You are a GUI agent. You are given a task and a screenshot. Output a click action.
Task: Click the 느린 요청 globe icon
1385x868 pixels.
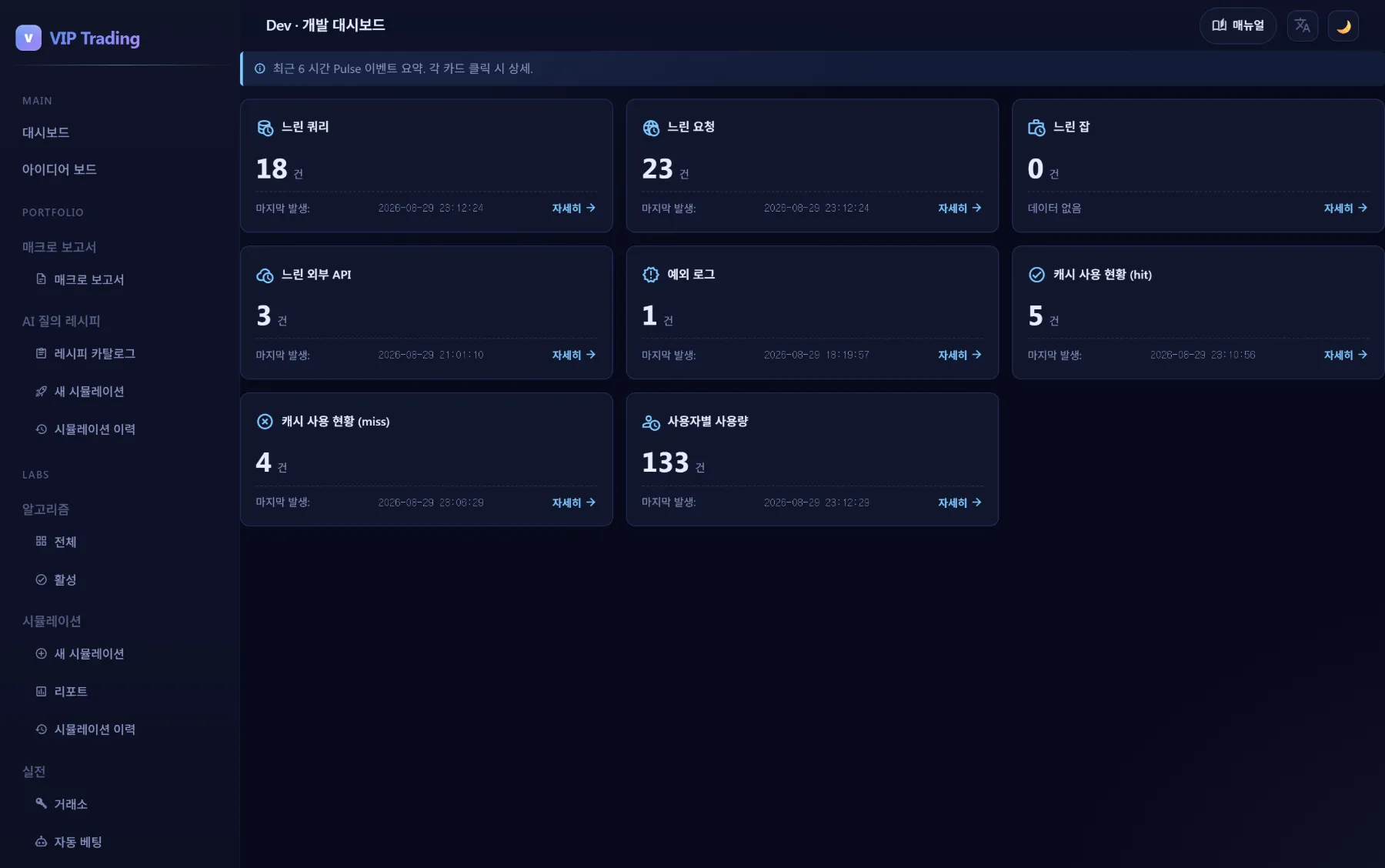point(651,128)
